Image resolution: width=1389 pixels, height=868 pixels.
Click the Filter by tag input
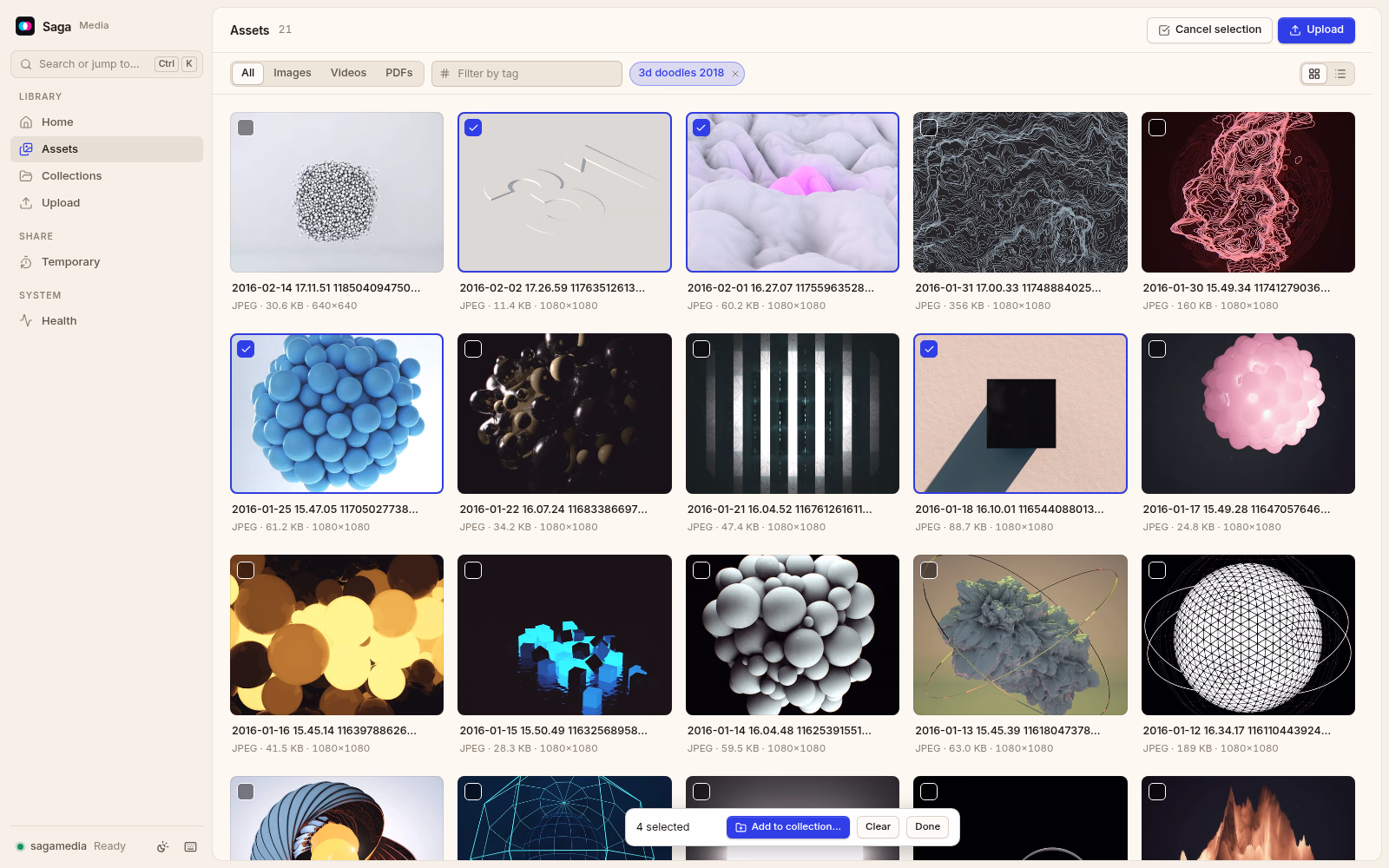pos(527,74)
